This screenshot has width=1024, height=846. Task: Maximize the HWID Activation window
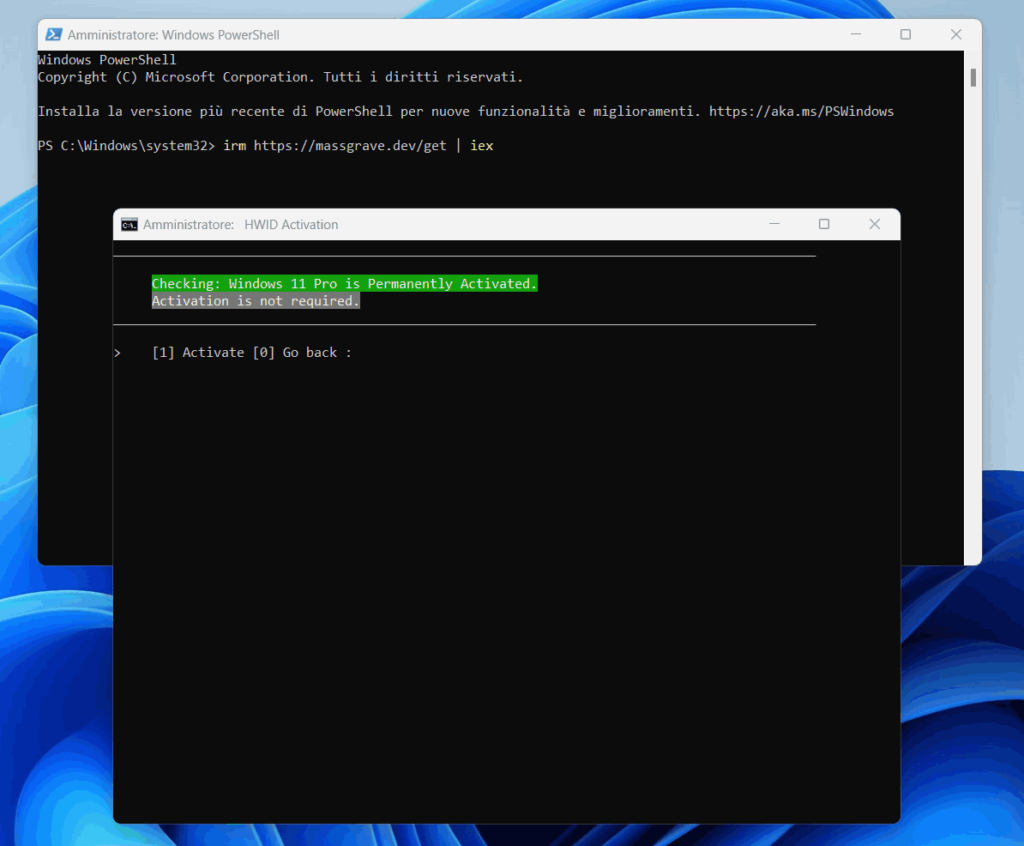pyautogui.click(x=824, y=224)
